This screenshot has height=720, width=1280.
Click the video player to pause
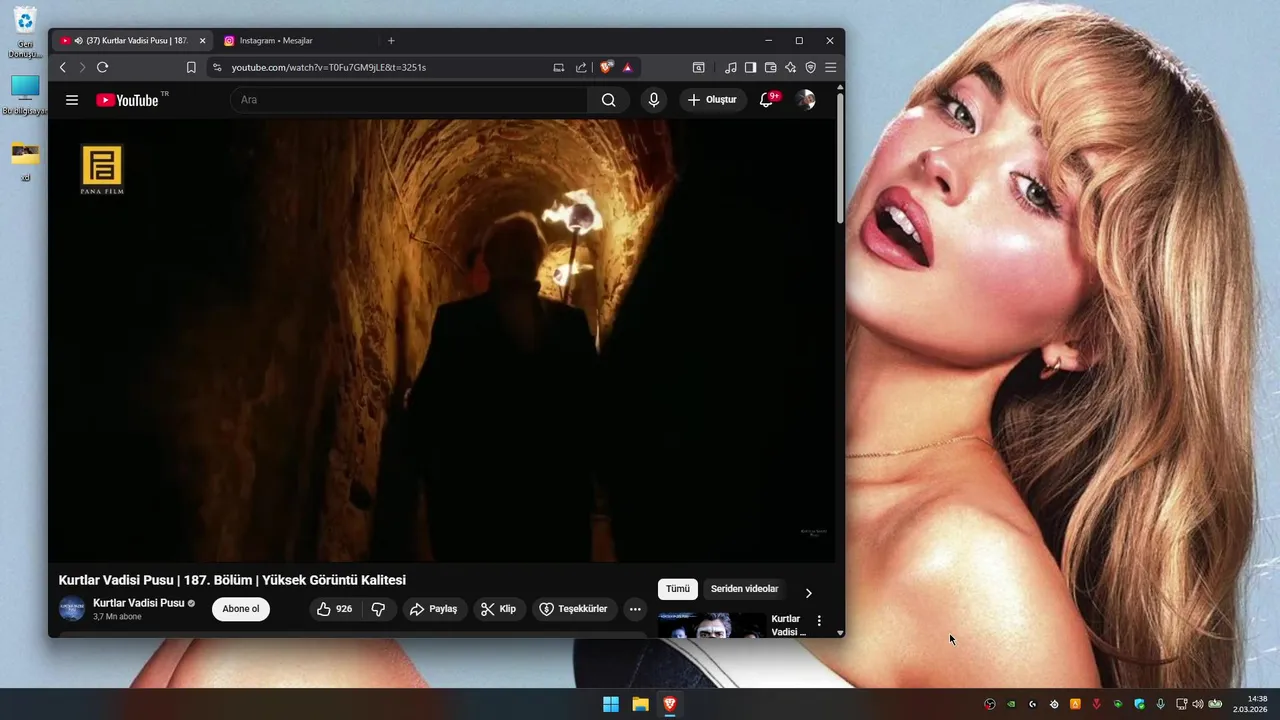pos(441,340)
